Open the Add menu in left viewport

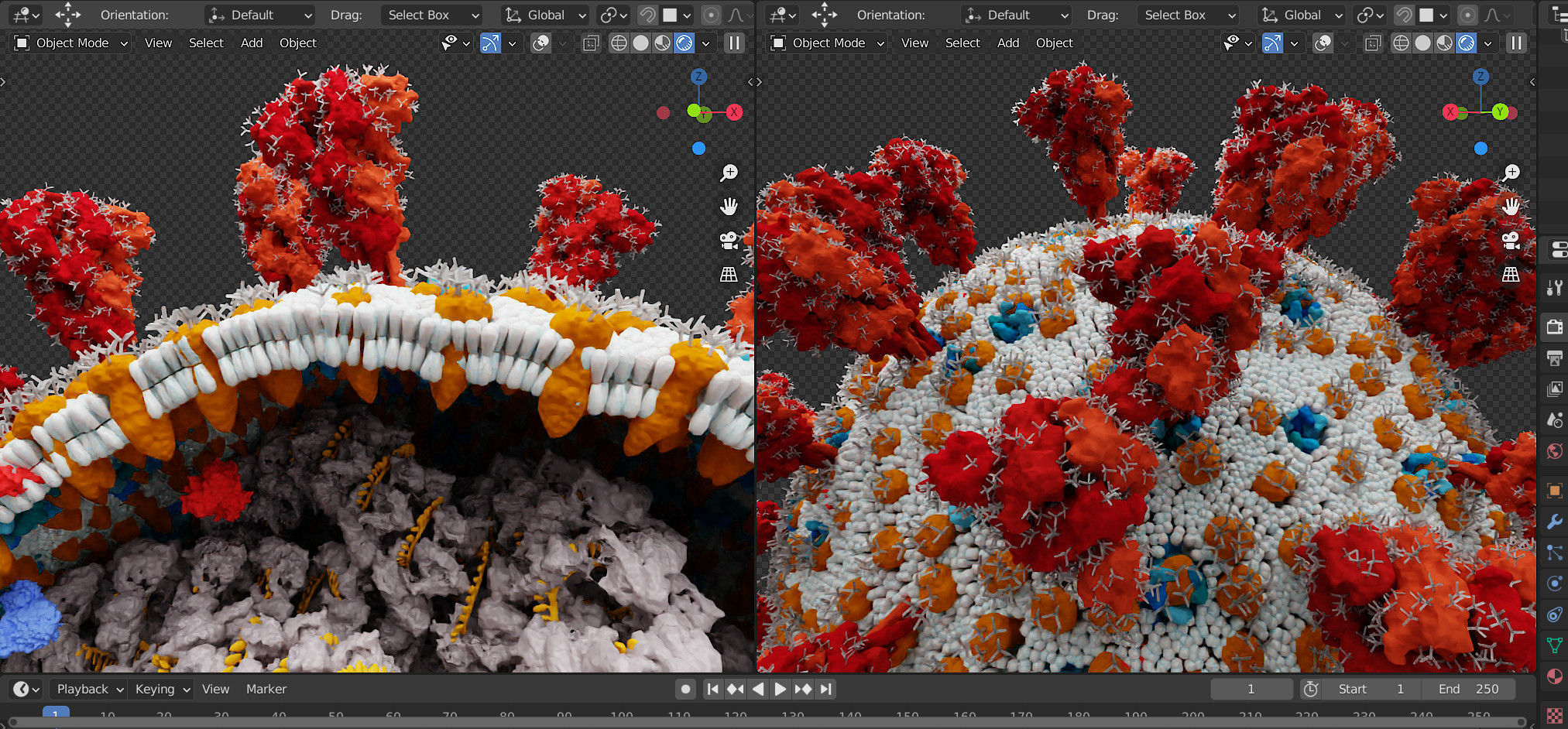pyautogui.click(x=252, y=43)
